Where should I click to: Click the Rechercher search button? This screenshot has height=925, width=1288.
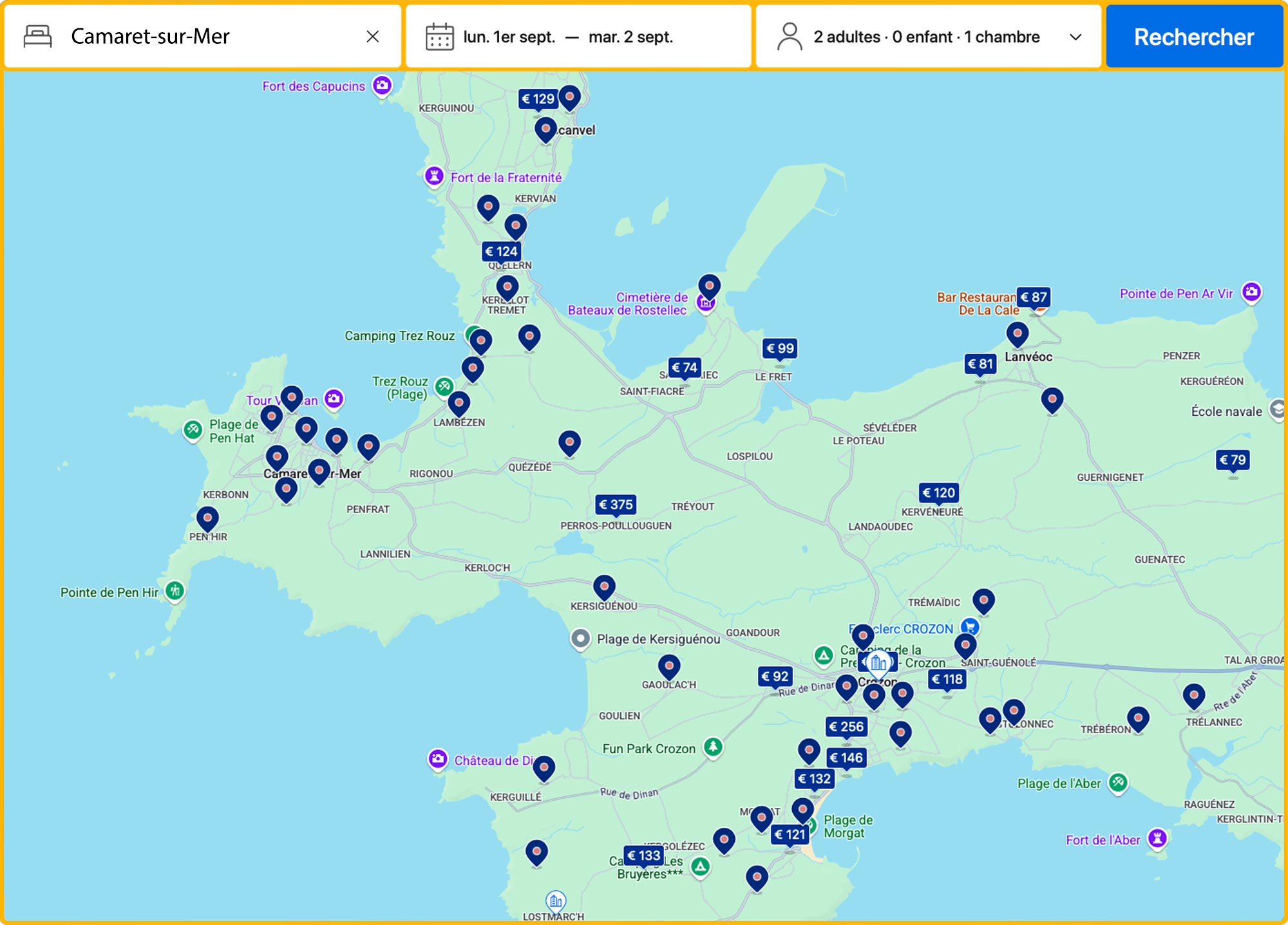1193,37
